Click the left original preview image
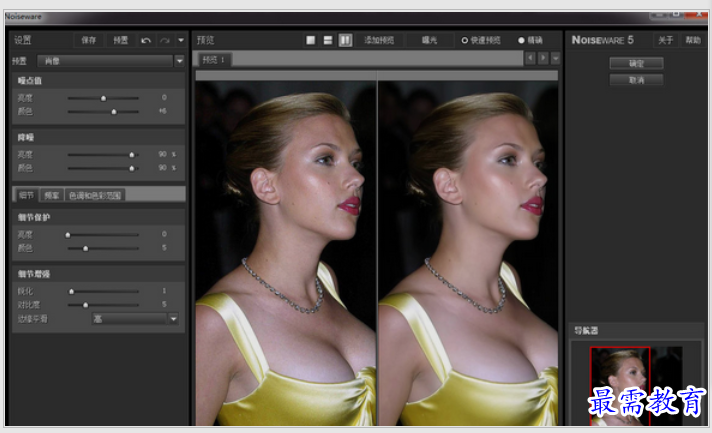The height and width of the screenshot is (433, 712). [x=286, y=253]
